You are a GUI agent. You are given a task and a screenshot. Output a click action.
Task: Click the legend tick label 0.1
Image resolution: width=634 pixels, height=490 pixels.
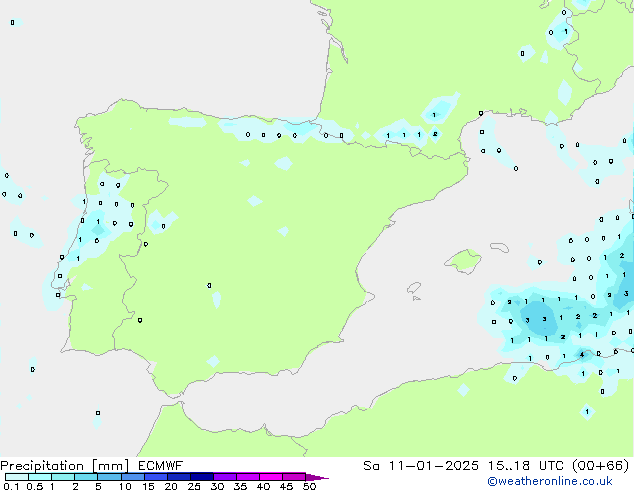[10, 487]
